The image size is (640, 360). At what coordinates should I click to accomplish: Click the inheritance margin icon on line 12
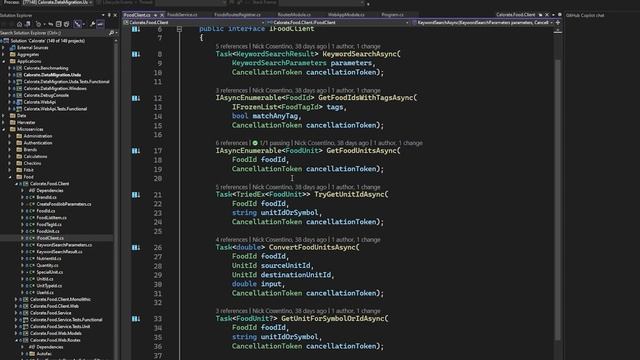(136, 98)
